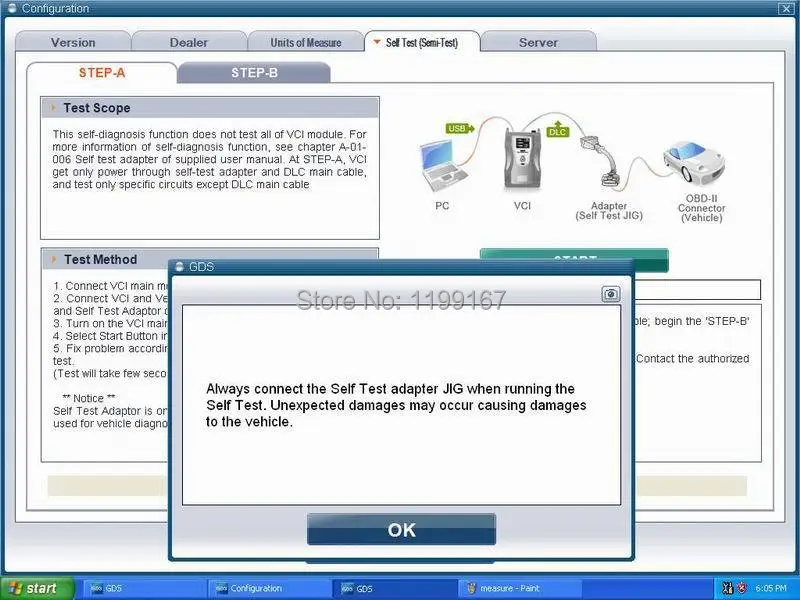This screenshot has height=600, width=800.
Task: Click the GDS dialog title bar
Action: click(x=401, y=267)
